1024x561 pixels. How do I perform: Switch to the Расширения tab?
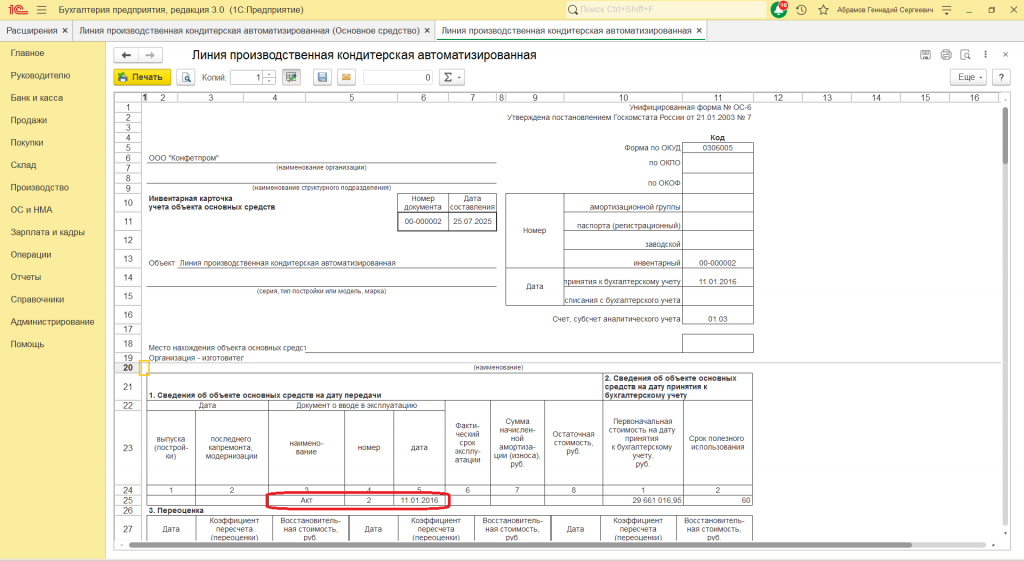(31, 31)
